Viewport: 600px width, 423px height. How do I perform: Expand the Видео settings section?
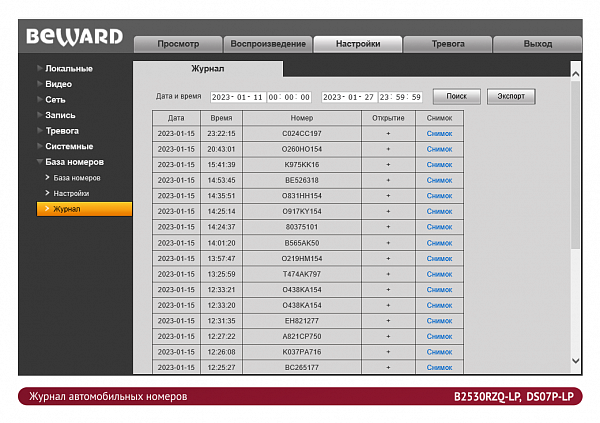58,84
